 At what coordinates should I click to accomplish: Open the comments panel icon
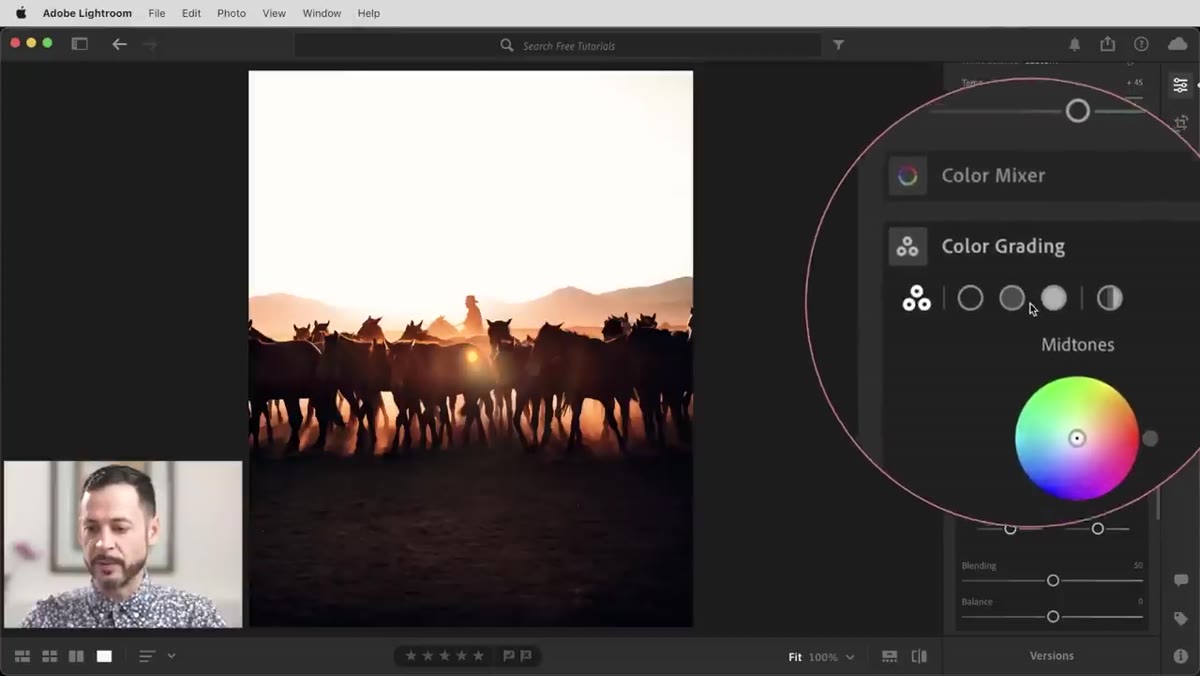tap(1181, 581)
